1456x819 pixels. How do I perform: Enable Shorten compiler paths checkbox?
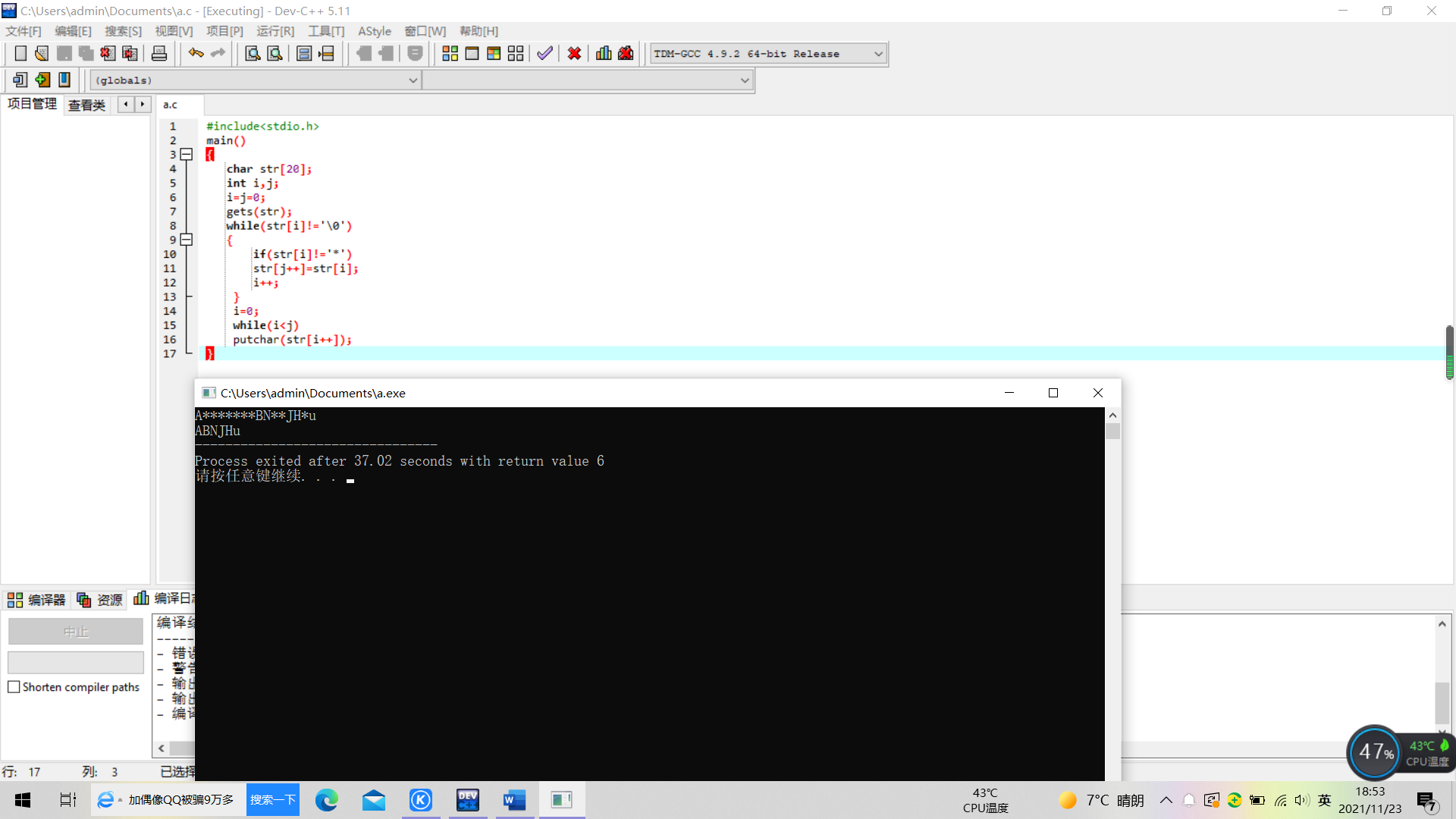click(14, 687)
